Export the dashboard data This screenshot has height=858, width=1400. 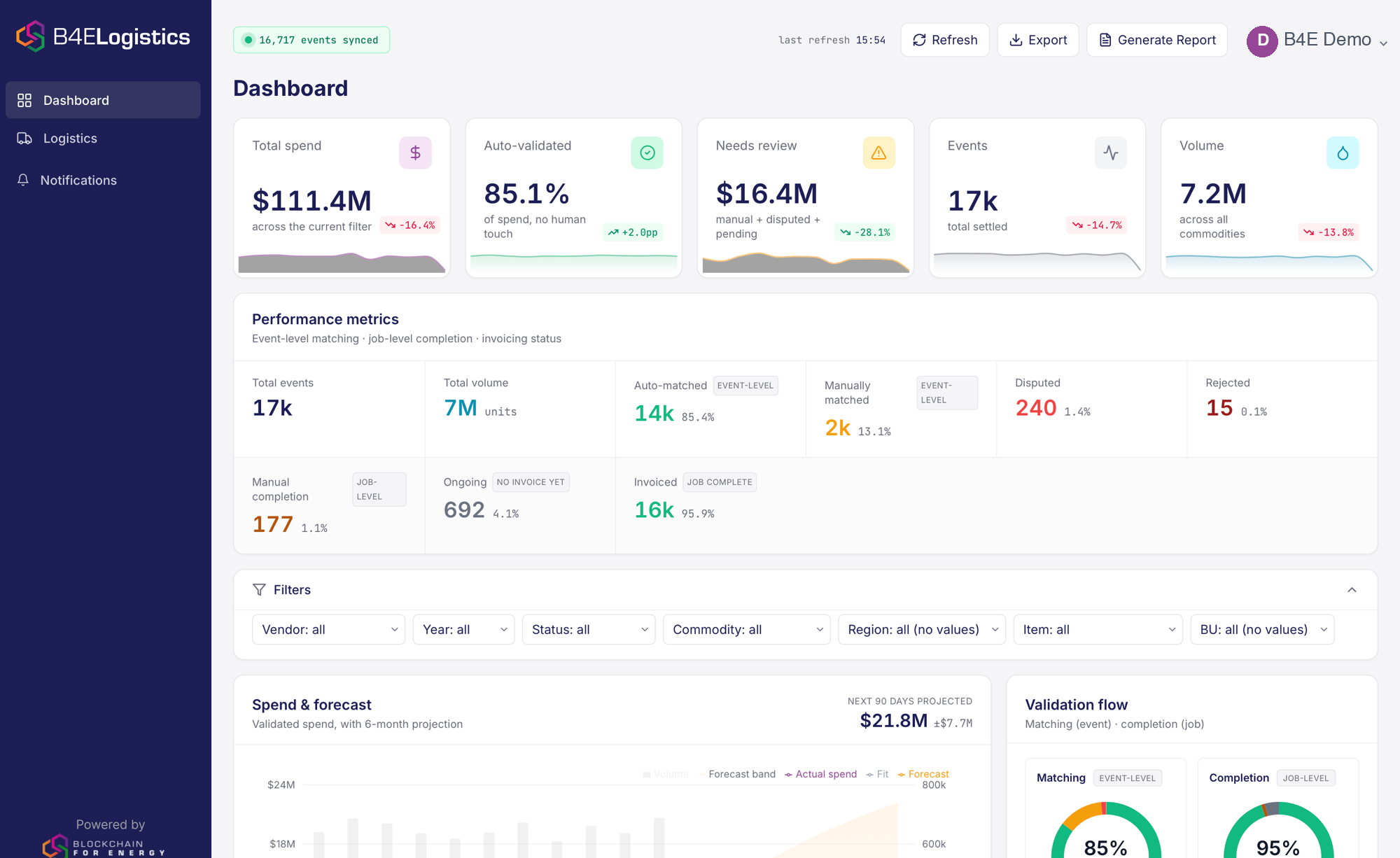tap(1037, 40)
